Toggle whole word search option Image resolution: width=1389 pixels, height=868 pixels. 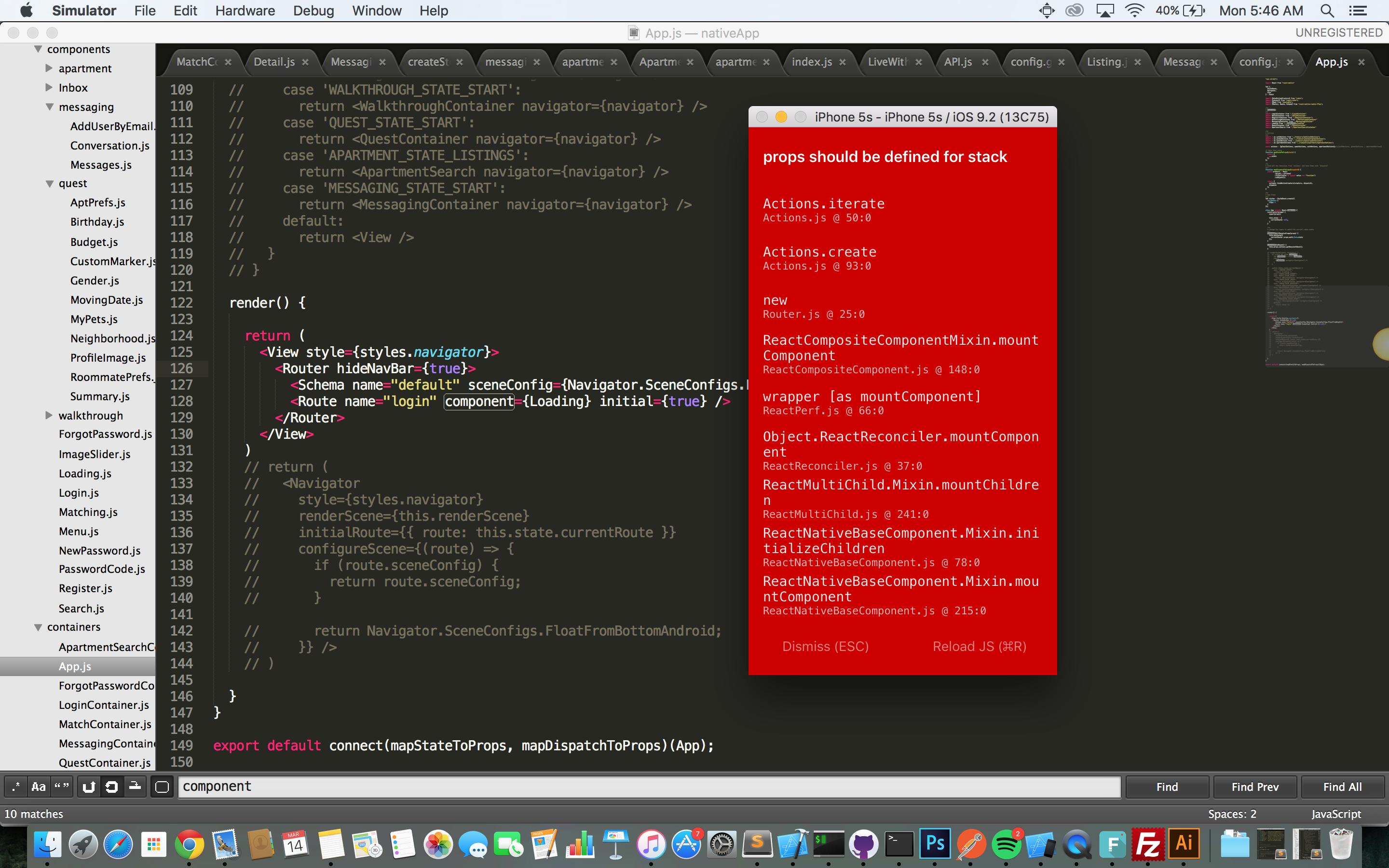(61, 787)
